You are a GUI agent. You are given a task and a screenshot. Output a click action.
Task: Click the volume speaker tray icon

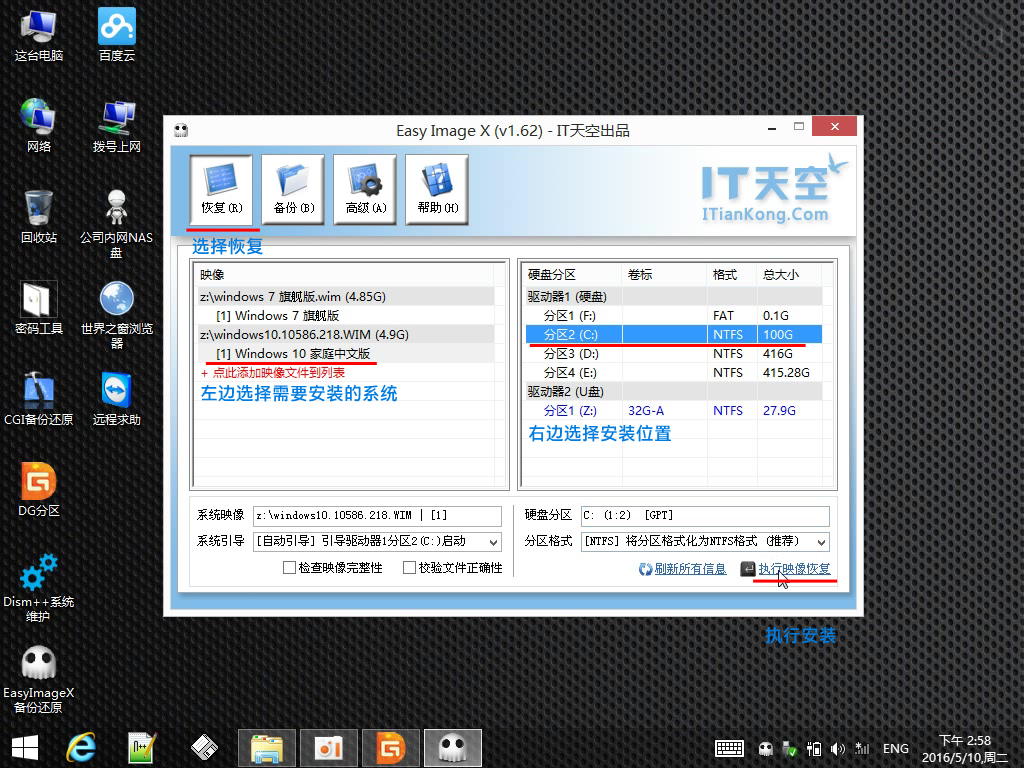pos(838,748)
